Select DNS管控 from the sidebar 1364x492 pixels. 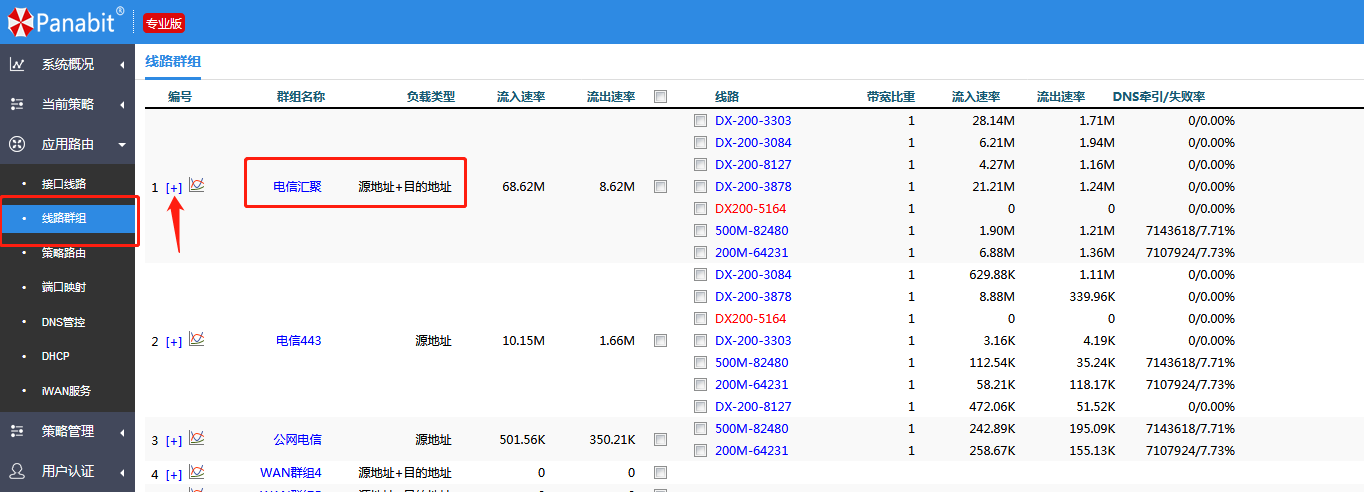point(63,322)
